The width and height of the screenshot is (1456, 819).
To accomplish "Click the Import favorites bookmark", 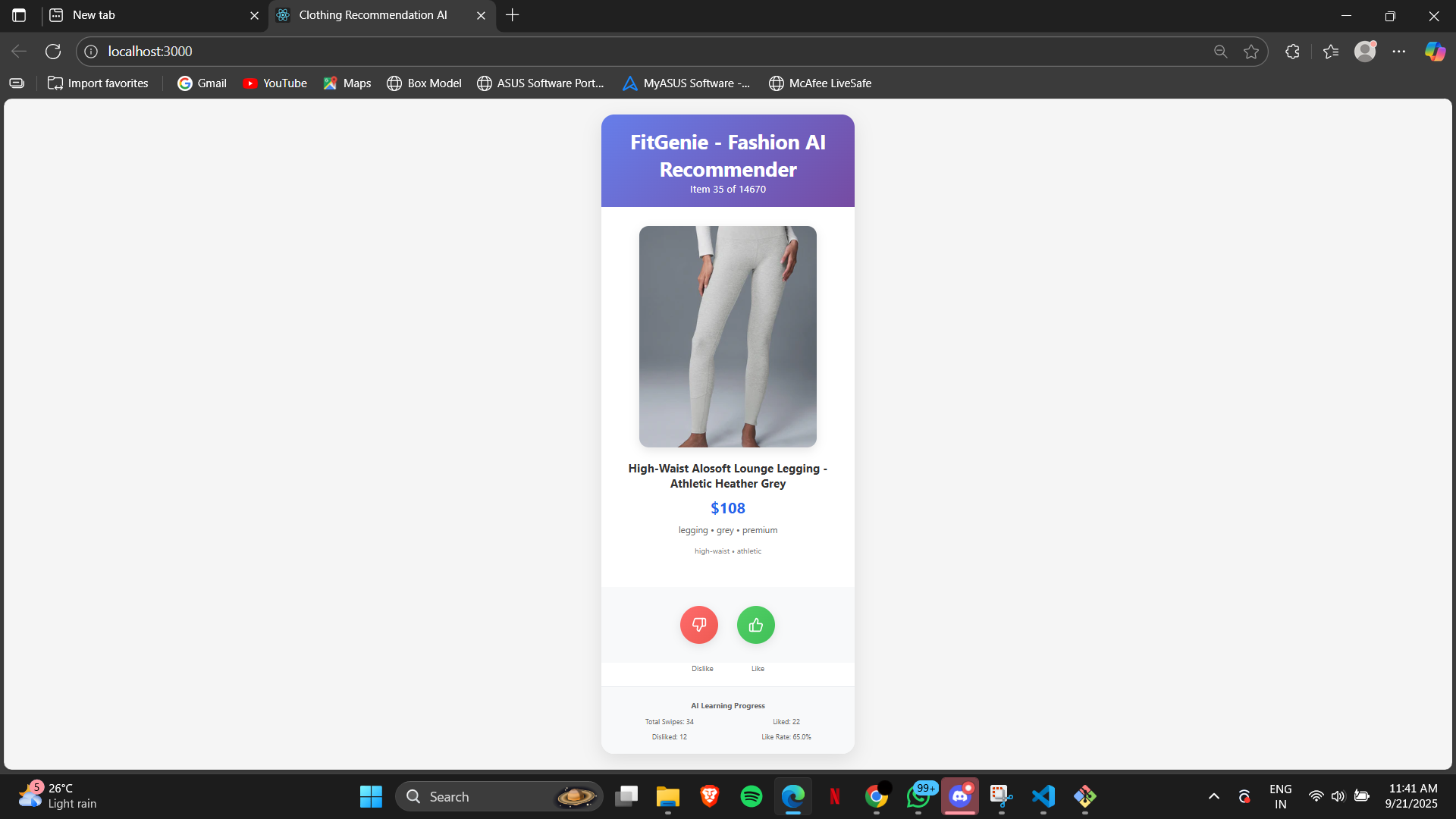I will click(98, 83).
